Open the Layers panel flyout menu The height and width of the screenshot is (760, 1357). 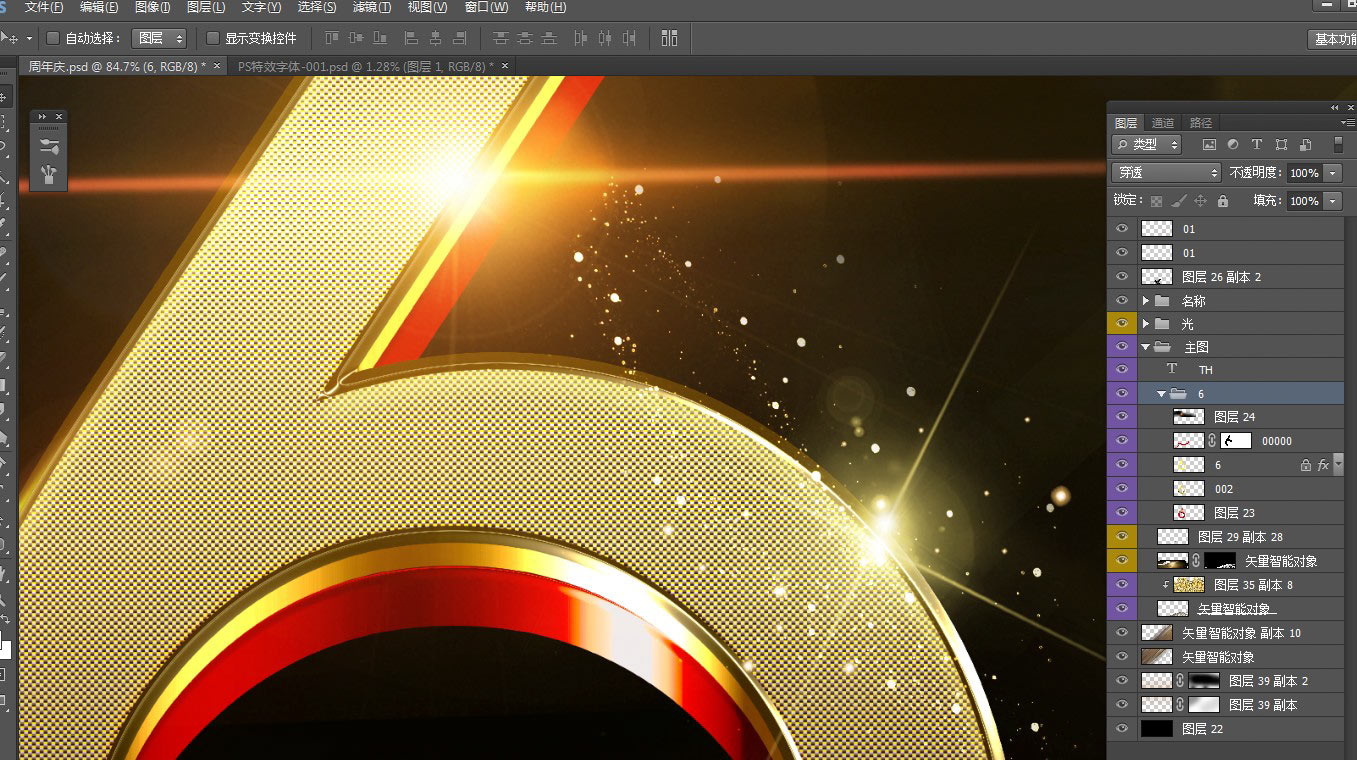pos(1348,122)
